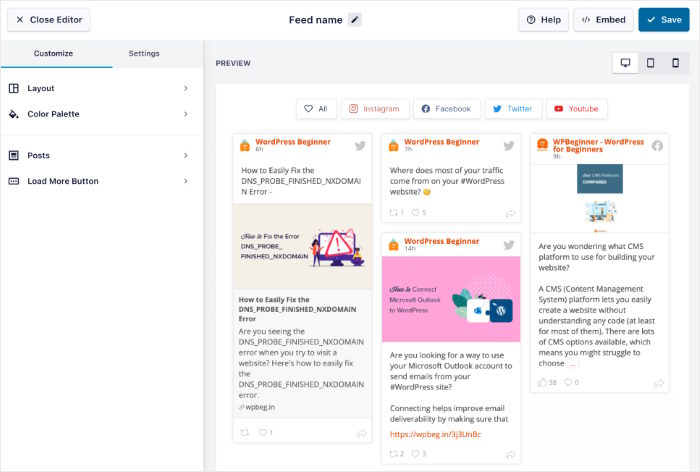Open the Customize tab

(56, 54)
